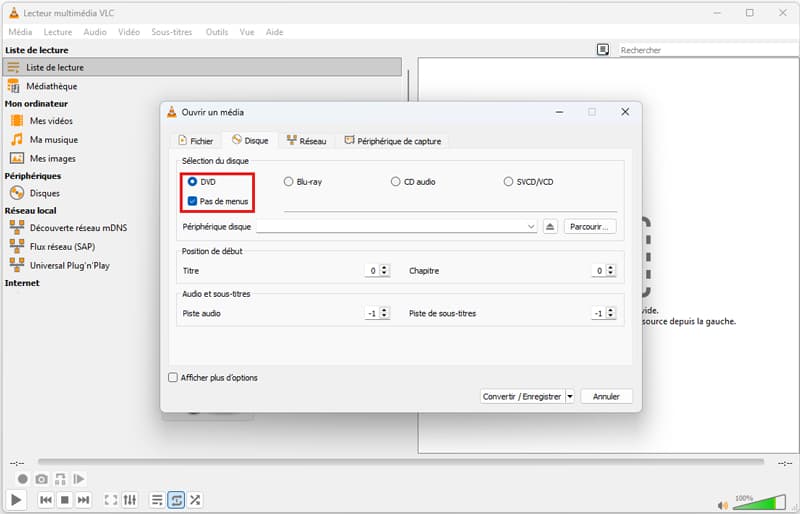Click the Stop playback icon

pyautogui.click(x=64, y=500)
